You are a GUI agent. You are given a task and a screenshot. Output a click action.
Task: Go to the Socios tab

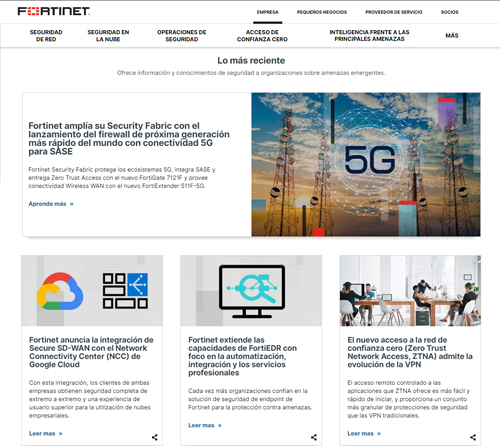[449, 12]
